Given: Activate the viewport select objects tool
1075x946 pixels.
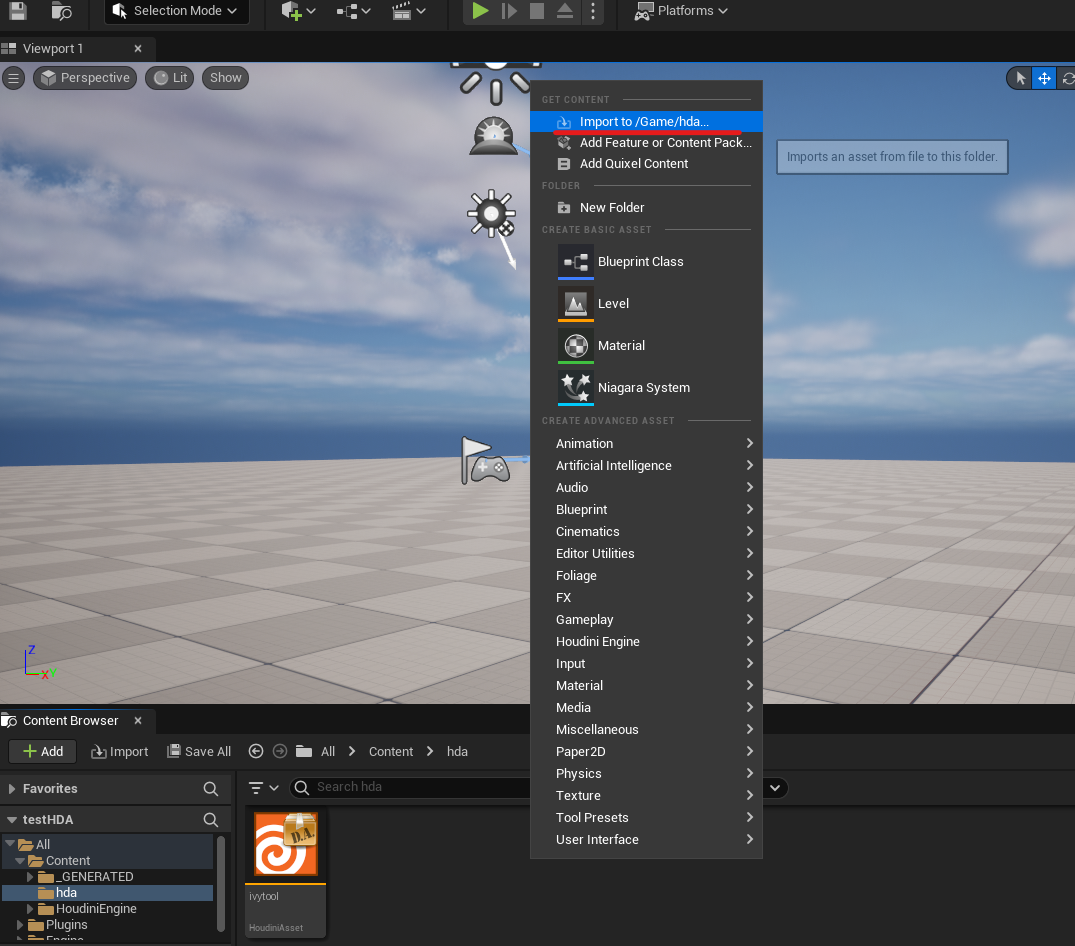Looking at the screenshot, I should click(1020, 78).
